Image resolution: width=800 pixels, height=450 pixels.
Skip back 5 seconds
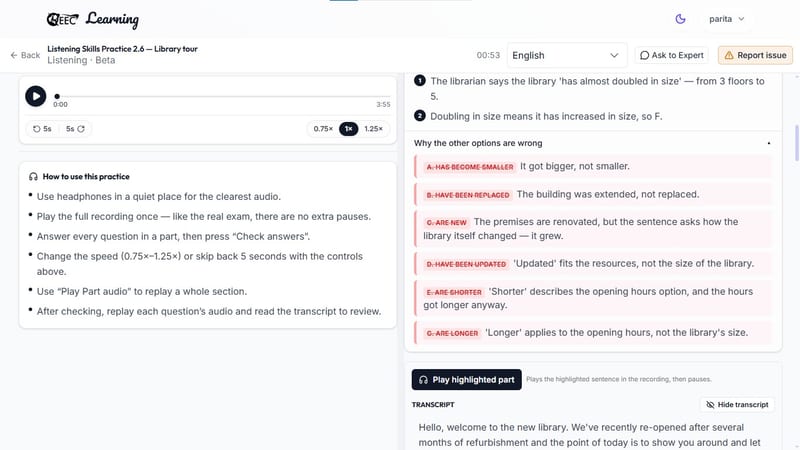point(42,129)
